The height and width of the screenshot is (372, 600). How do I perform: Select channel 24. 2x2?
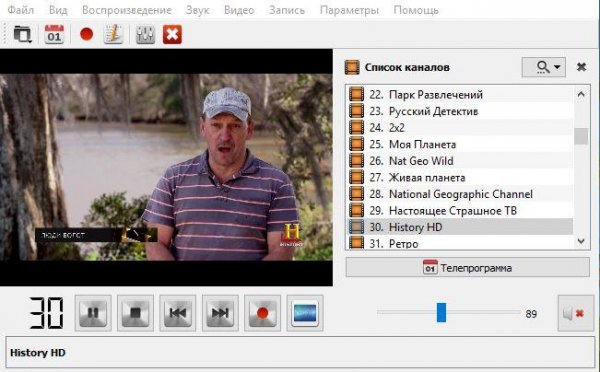pos(460,127)
